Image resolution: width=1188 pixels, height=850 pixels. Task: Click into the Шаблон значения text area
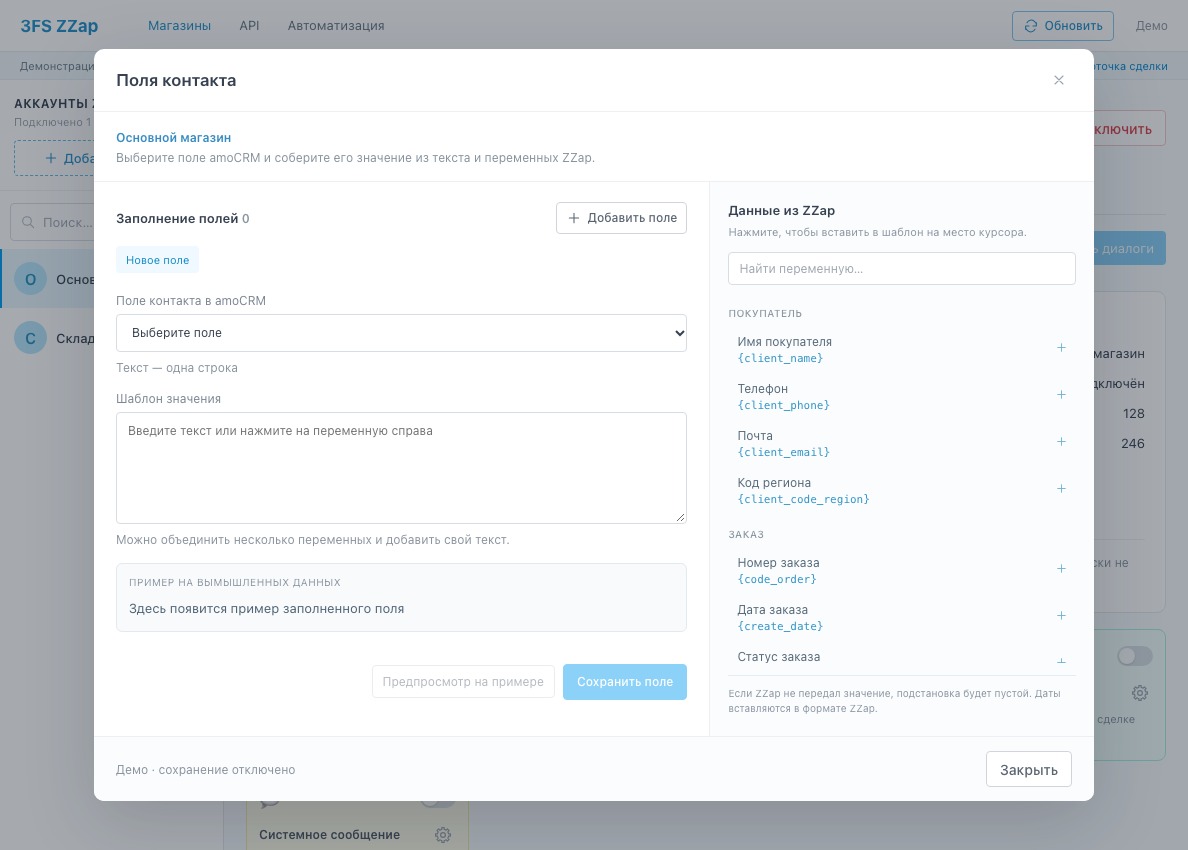tap(402, 468)
